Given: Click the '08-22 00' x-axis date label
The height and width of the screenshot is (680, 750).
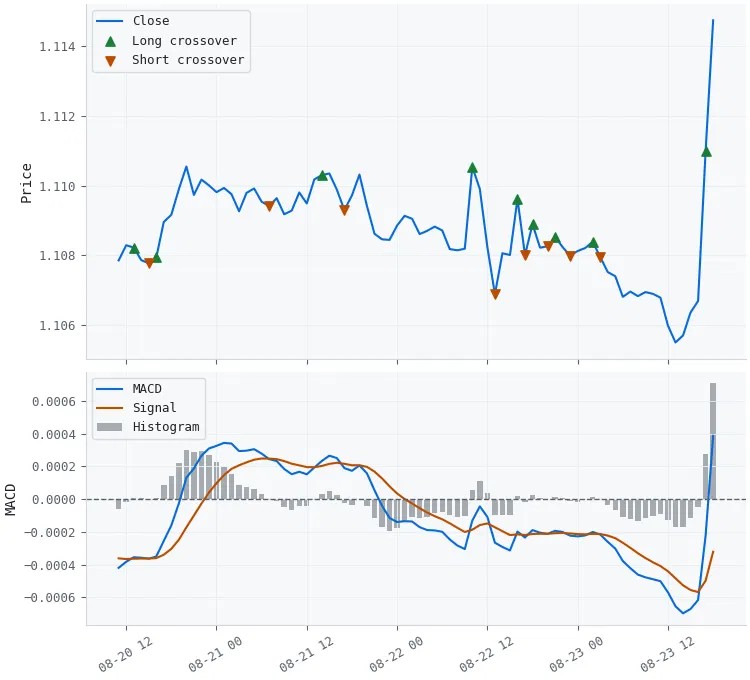Looking at the screenshot, I should click(x=396, y=654).
